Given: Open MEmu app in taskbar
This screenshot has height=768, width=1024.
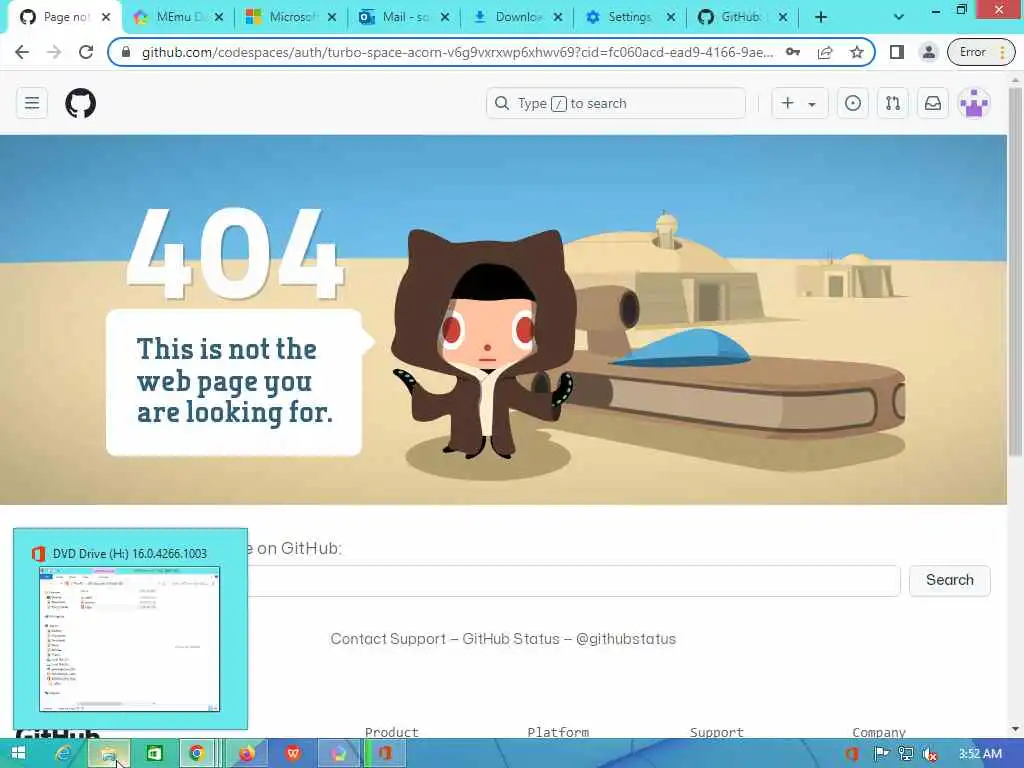Looking at the screenshot, I should point(338,754).
